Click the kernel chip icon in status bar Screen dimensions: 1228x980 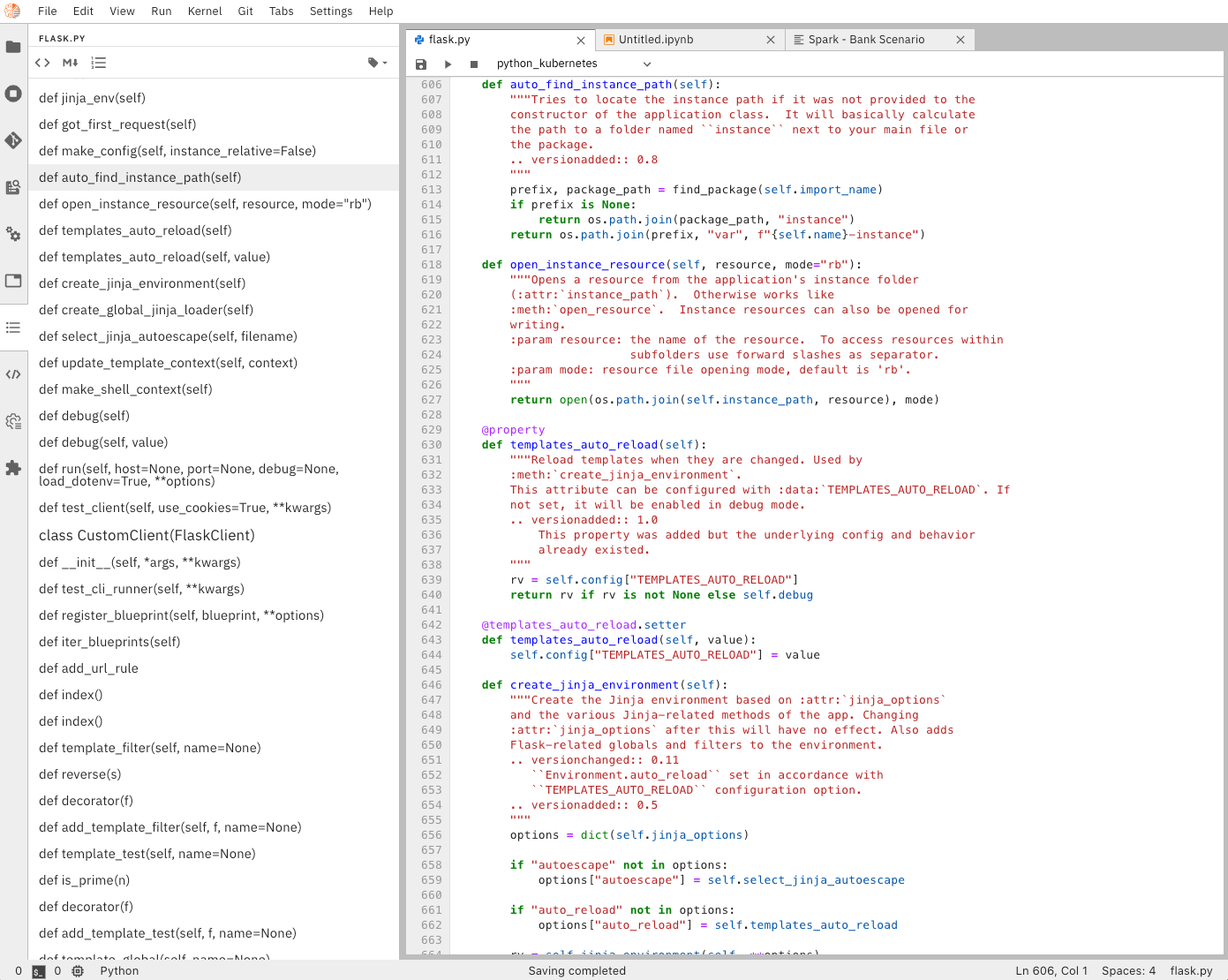(x=78, y=971)
